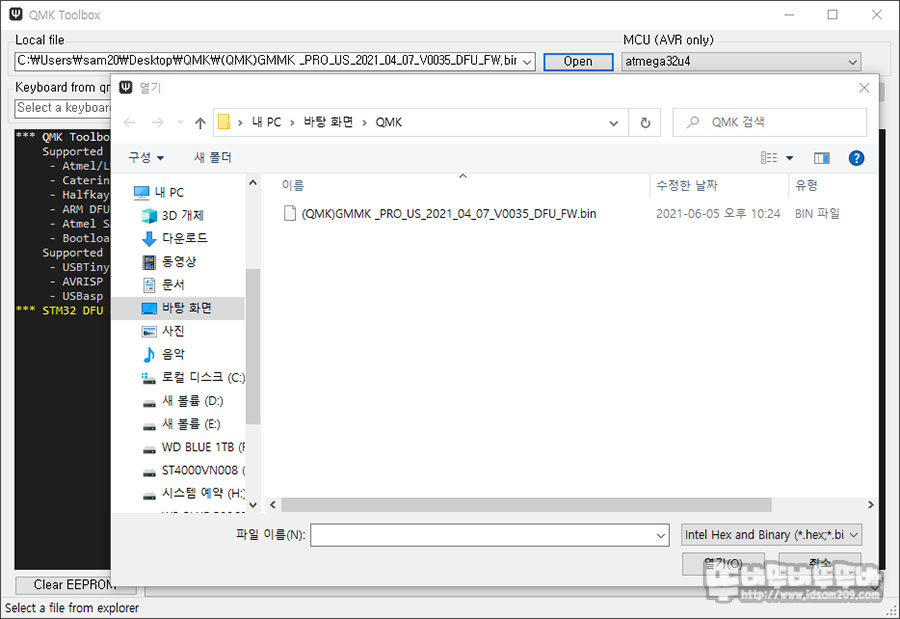The width and height of the screenshot is (900, 619).
Task: Click the forward navigation arrow in dialog
Action: (x=157, y=122)
